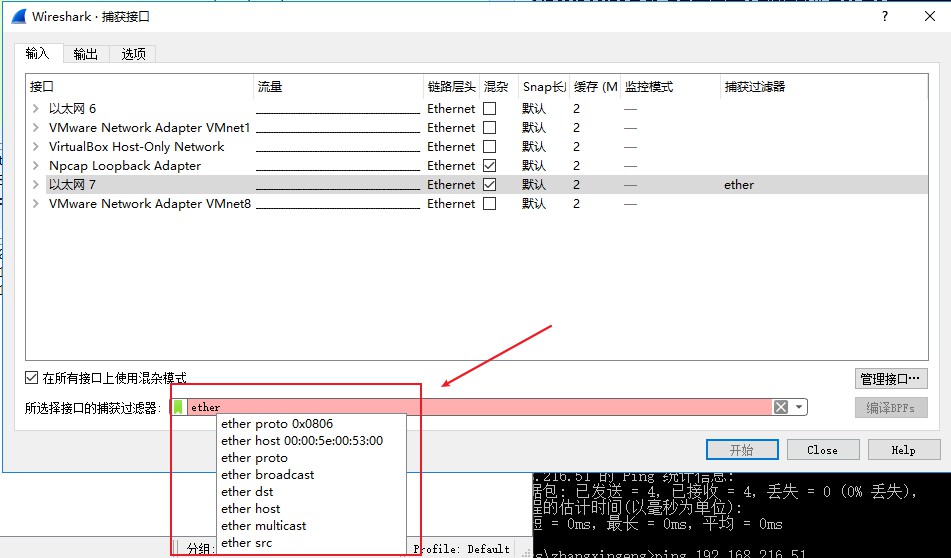Click the green bookmark icon in capture filter
The image size is (951, 558).
(x=178, y=407)
